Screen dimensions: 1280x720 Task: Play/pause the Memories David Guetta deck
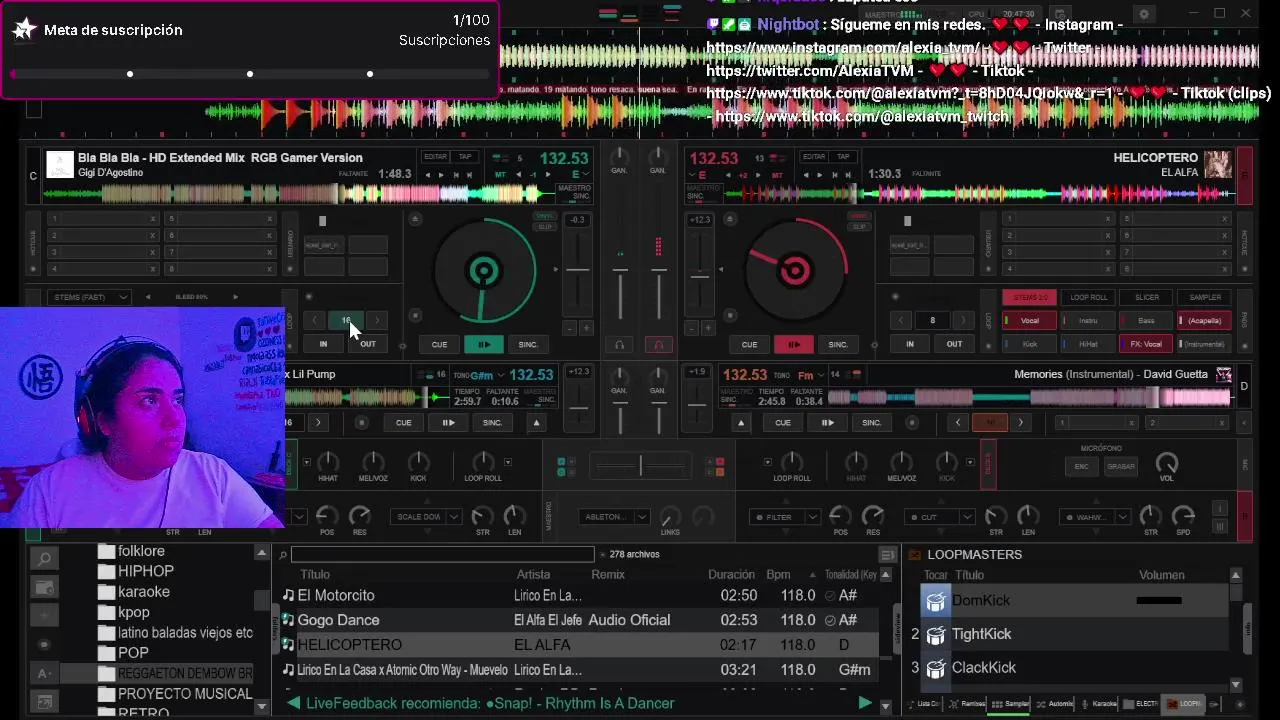(827, 423)
